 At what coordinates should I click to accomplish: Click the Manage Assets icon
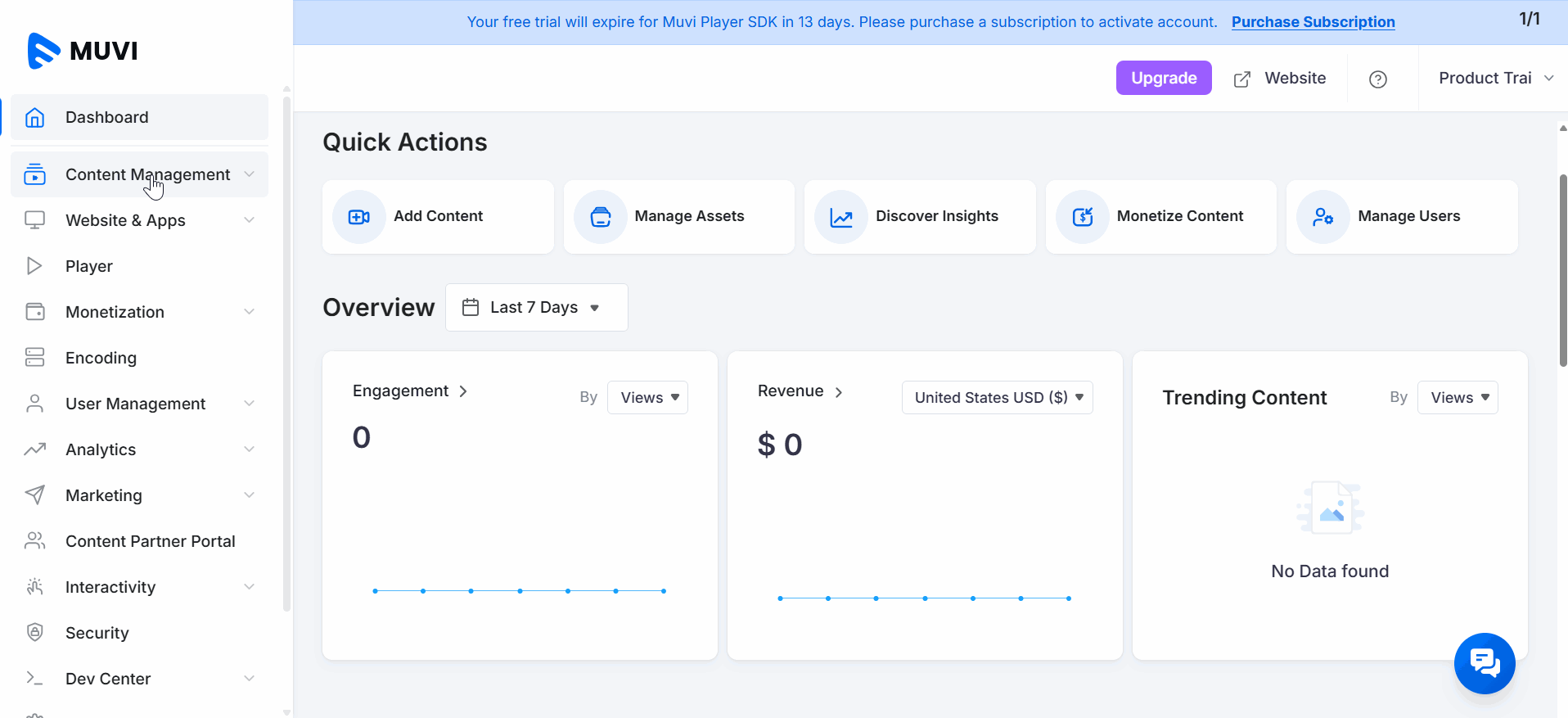(601, 217)
